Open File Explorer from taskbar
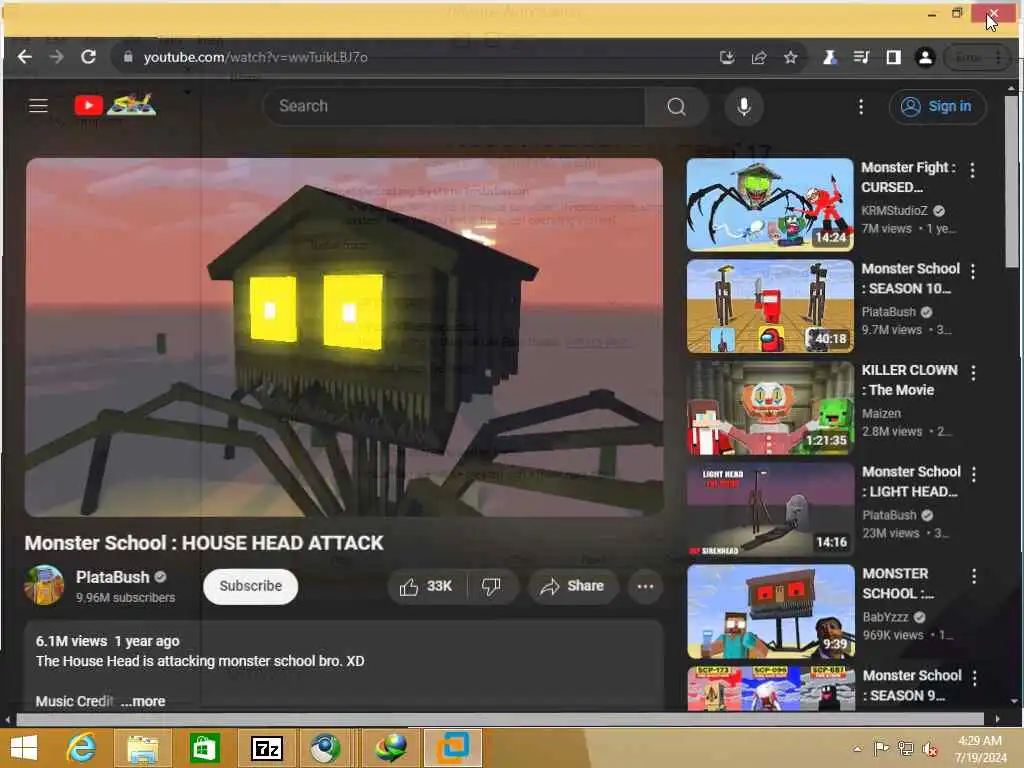Screen dimensions: 1024x768 (143, 748)
